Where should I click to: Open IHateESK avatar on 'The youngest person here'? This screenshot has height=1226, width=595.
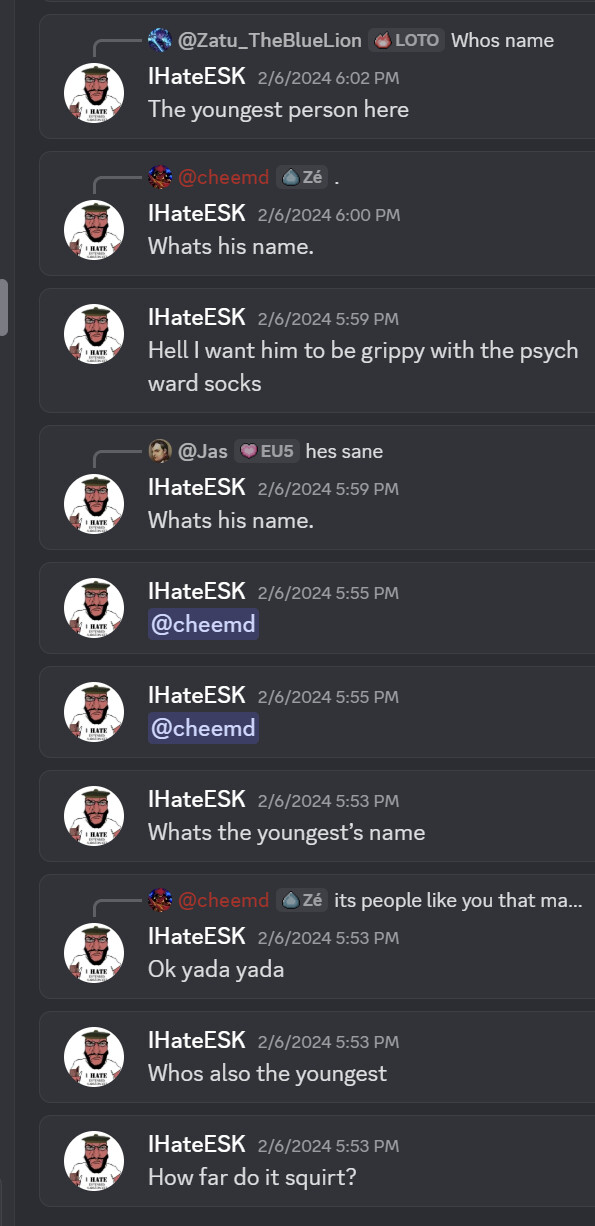(x=94, y=93)
